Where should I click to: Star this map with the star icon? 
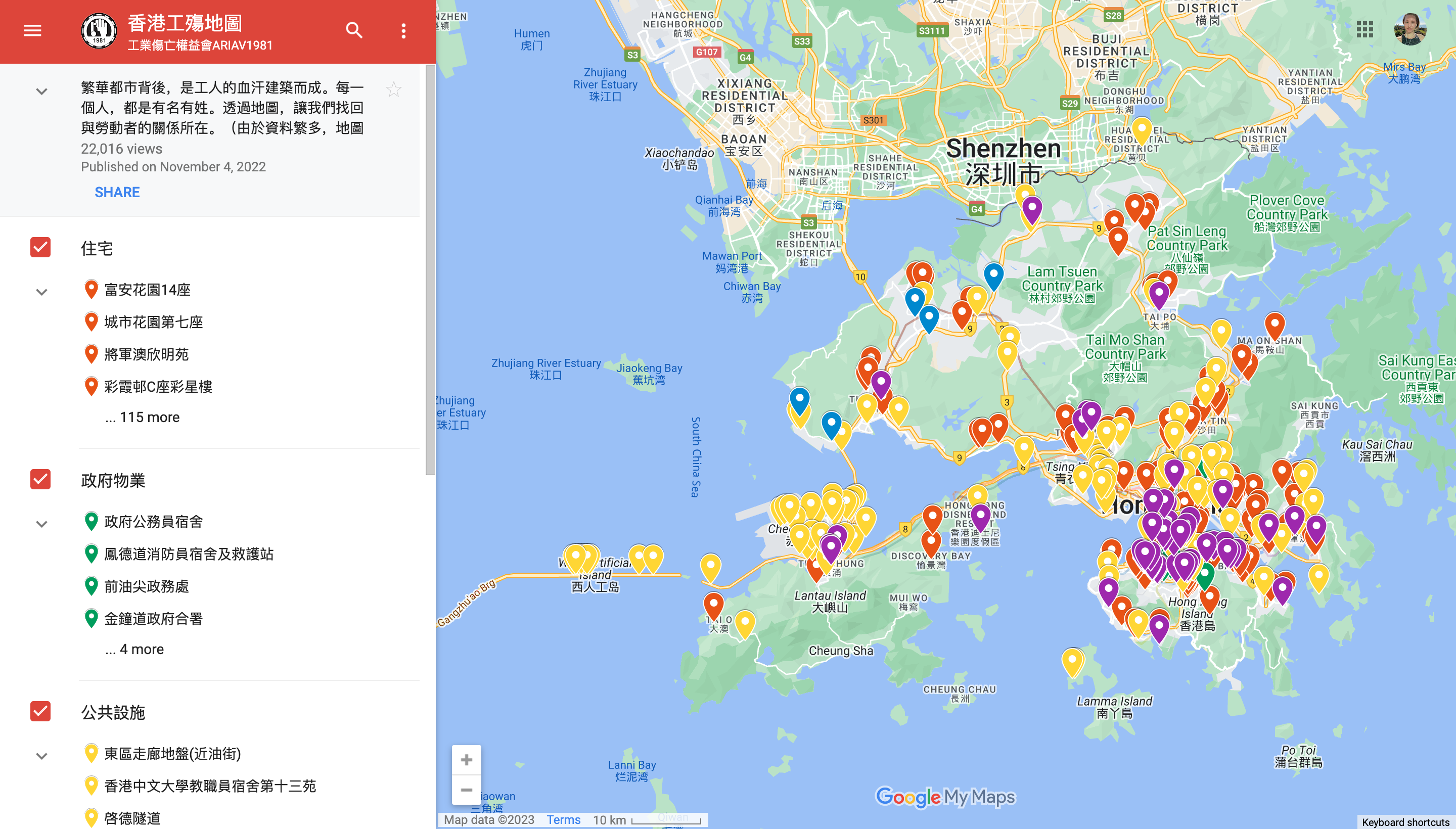click(x=393, y=89)
